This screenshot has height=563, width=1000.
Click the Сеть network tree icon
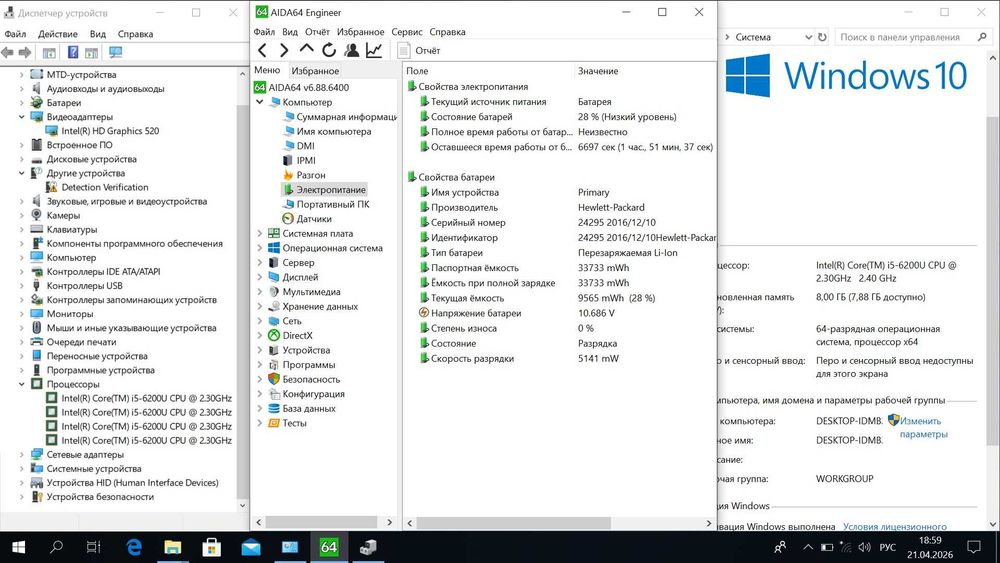[x=274, y=321]
